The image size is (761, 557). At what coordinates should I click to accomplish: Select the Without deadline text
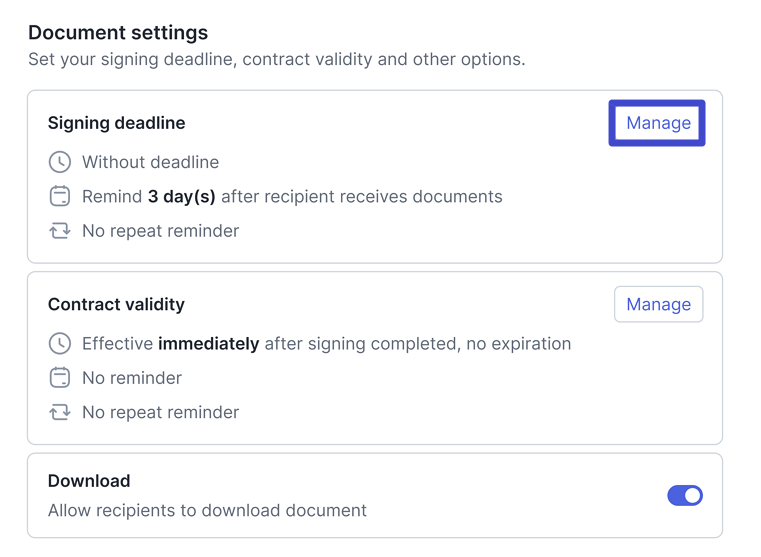click(150, 162)
